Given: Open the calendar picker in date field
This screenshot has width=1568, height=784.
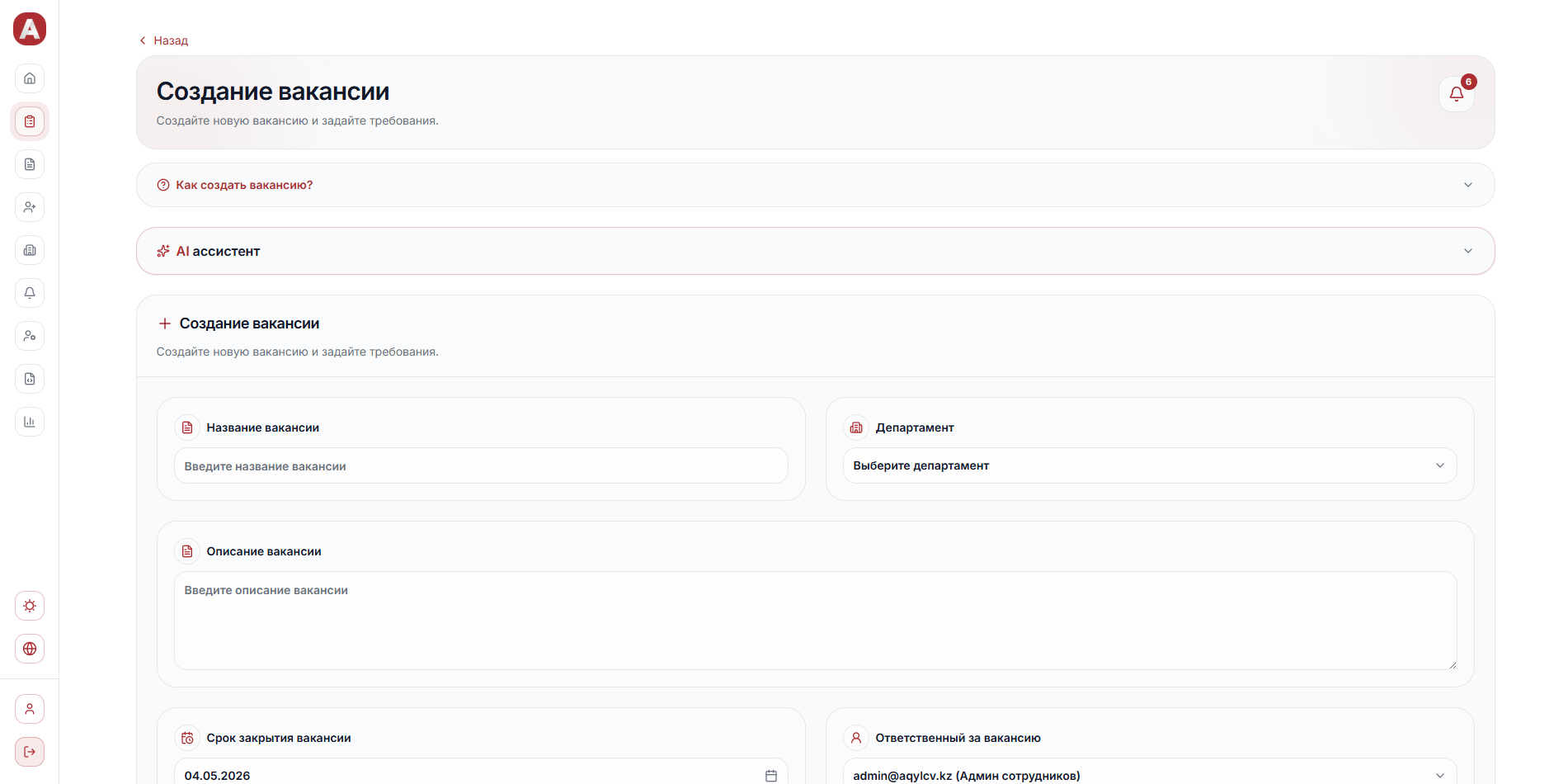Looking at the screenshot, I should click(771, 776).
